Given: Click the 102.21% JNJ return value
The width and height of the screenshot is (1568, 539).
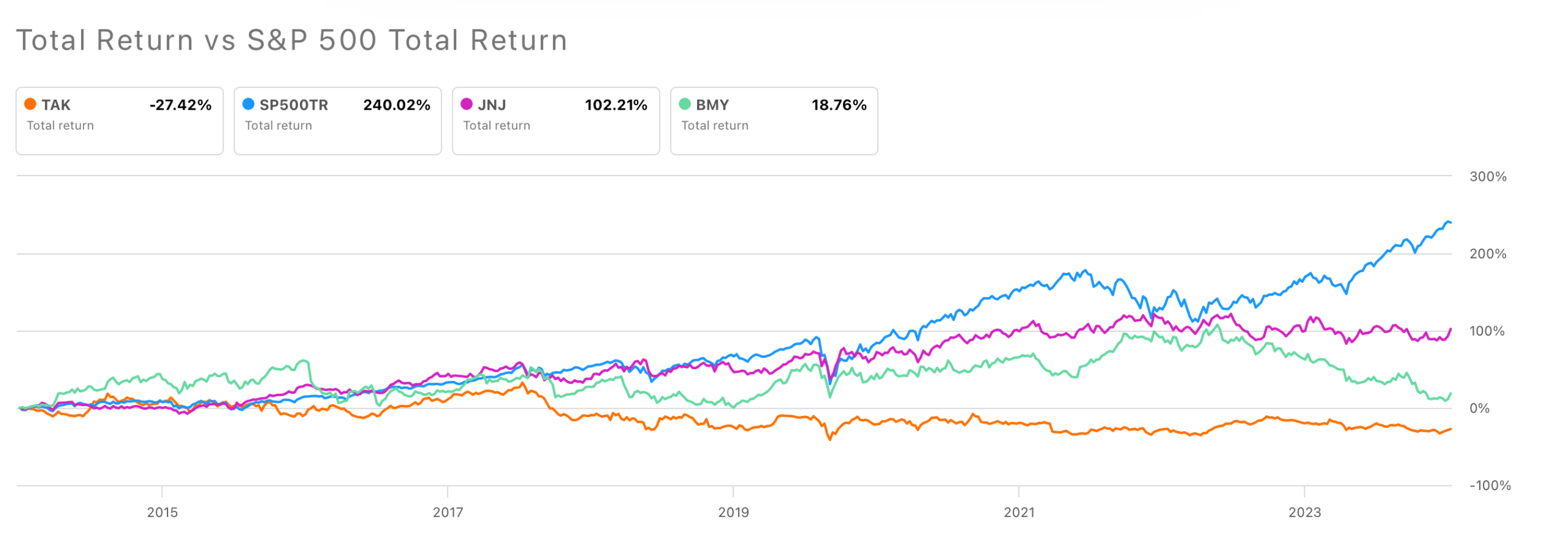Looking at the screenshot, I should click(x=616, y=105).
